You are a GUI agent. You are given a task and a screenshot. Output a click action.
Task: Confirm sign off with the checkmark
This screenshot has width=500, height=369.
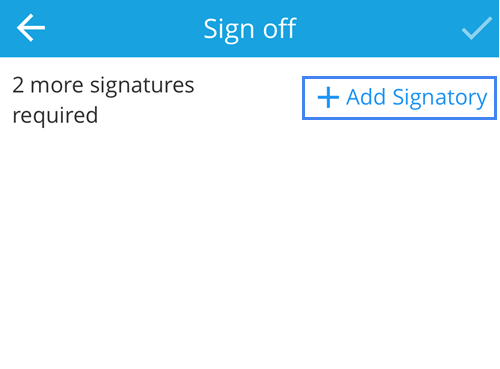pyautogui.click(x=477, y=28)
